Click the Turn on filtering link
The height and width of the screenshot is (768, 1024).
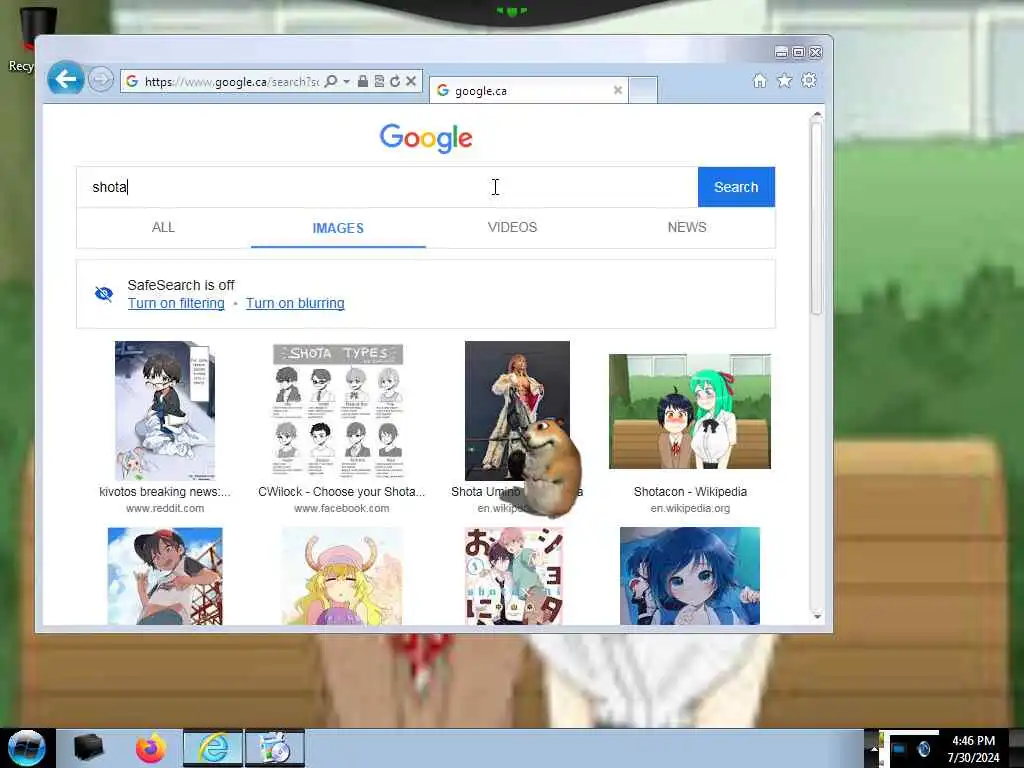pyautogui.click(x=176, y=303)
